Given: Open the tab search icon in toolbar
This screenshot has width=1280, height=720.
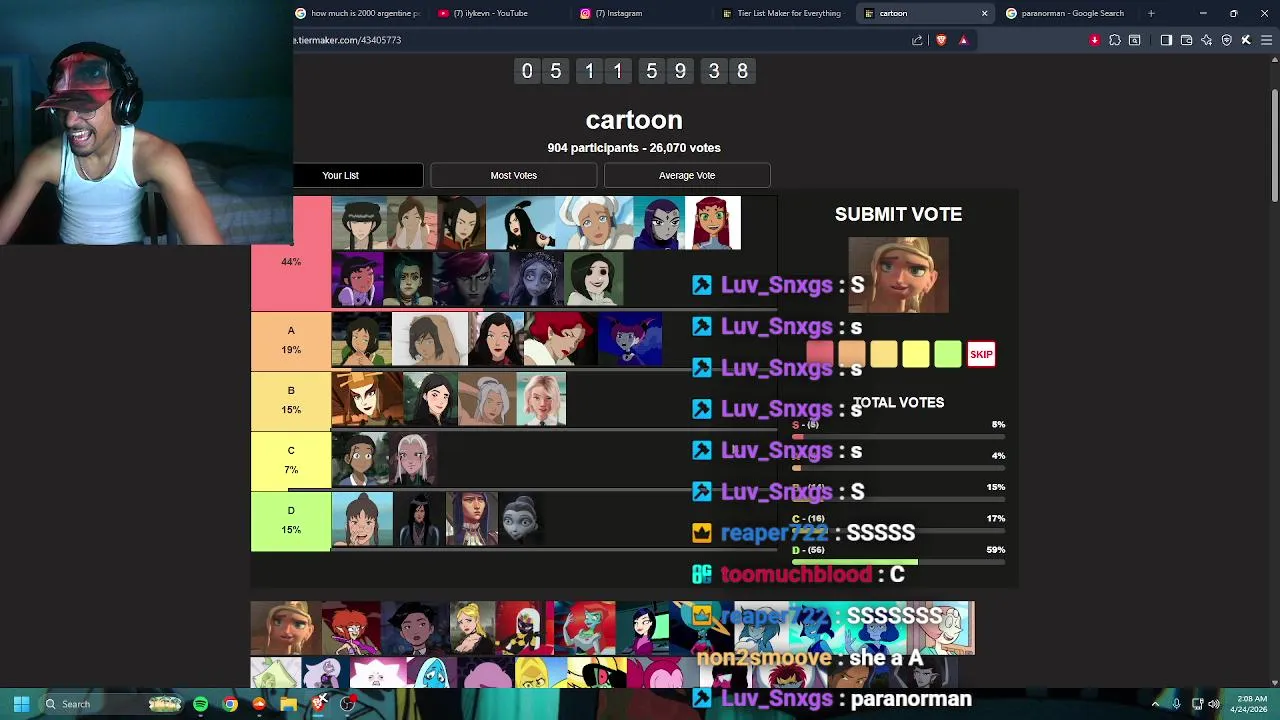Looking at the screenshot, I should pyautogui.click(x=1134, y=40).
